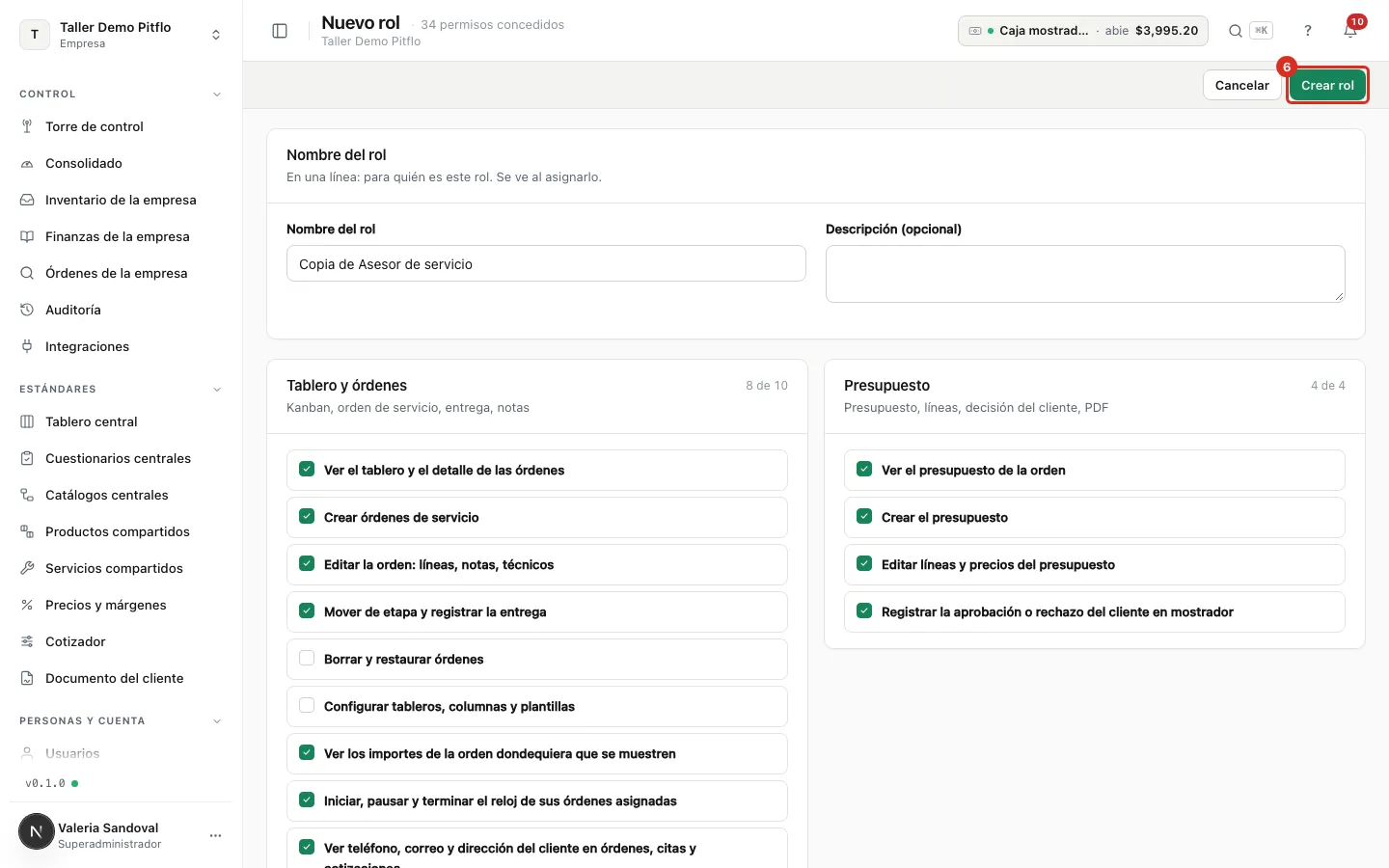Open Usuarios in the sidebar
The image size is (1389, 868).
(x=72, y=753)
